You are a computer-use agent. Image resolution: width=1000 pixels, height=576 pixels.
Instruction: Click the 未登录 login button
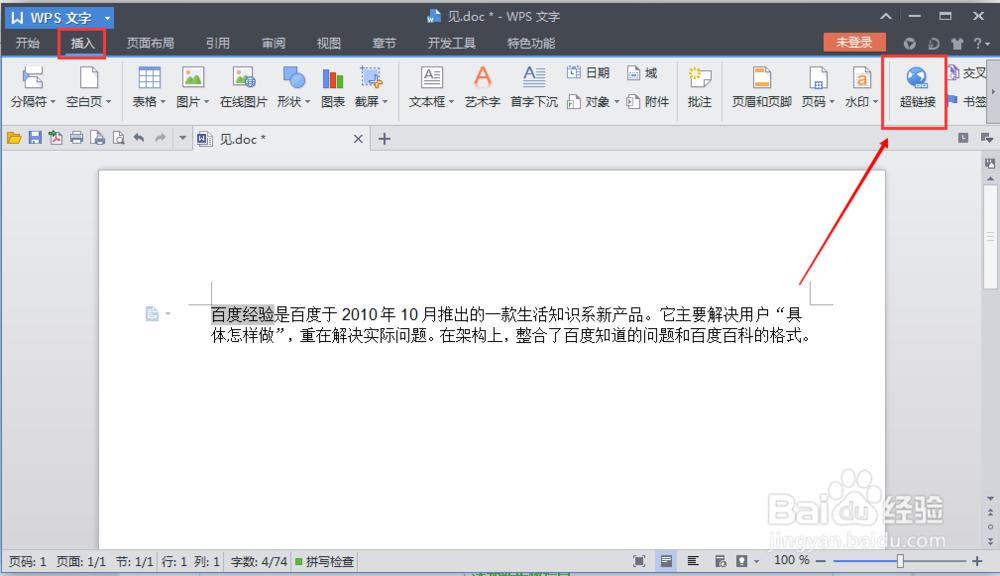point(853,42)
